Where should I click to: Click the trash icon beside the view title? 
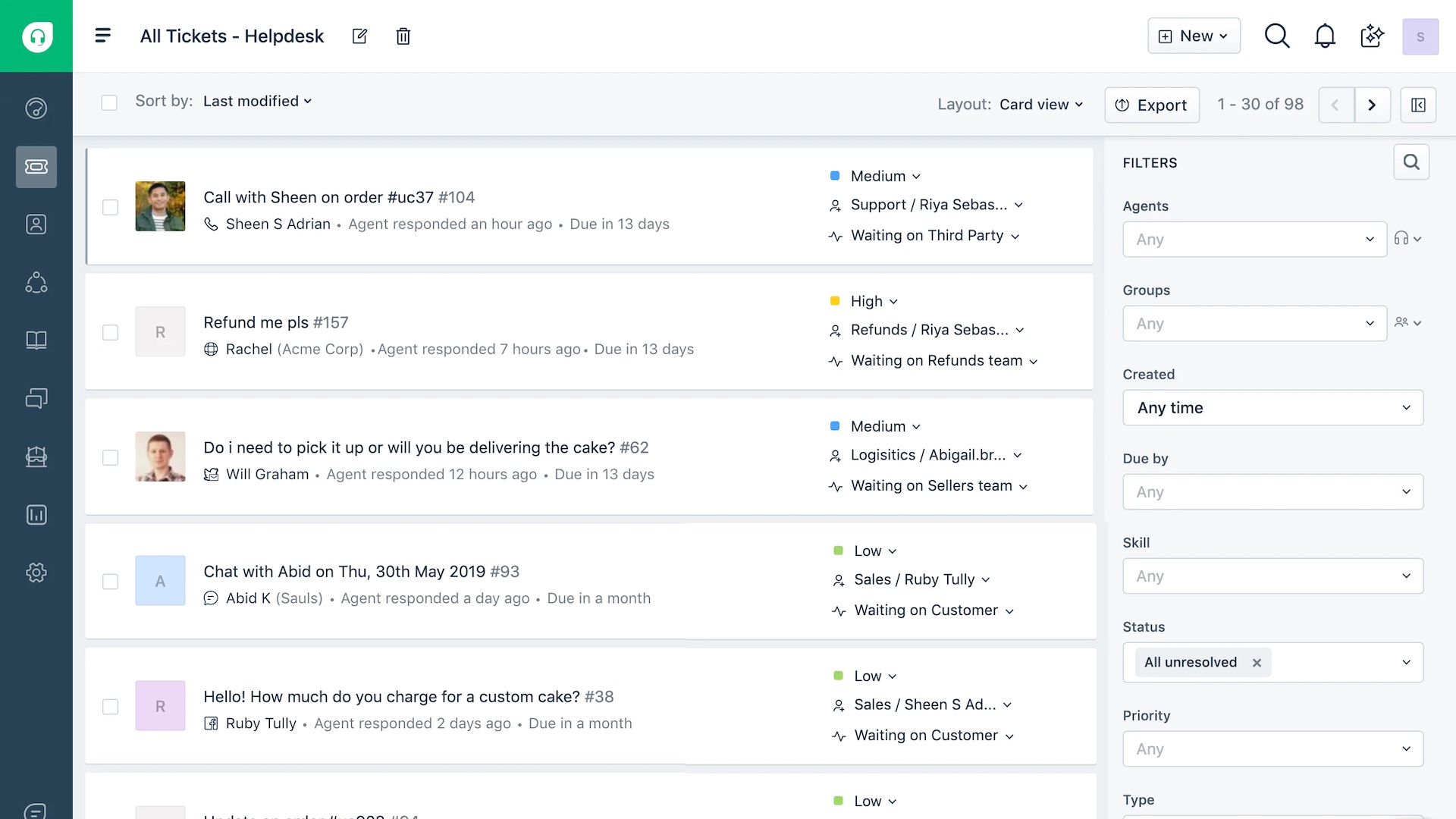click(403, 36)
